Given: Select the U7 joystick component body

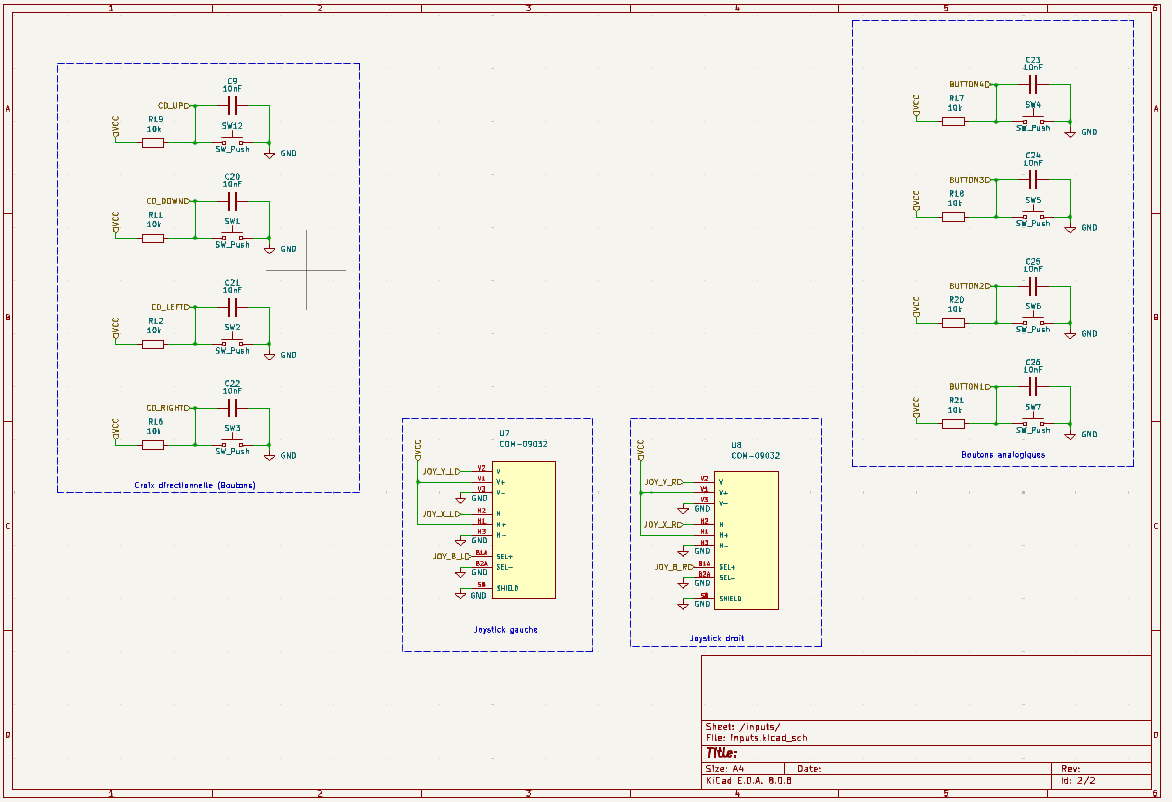Looking at the screenshot, I should (x=523, y=529).
